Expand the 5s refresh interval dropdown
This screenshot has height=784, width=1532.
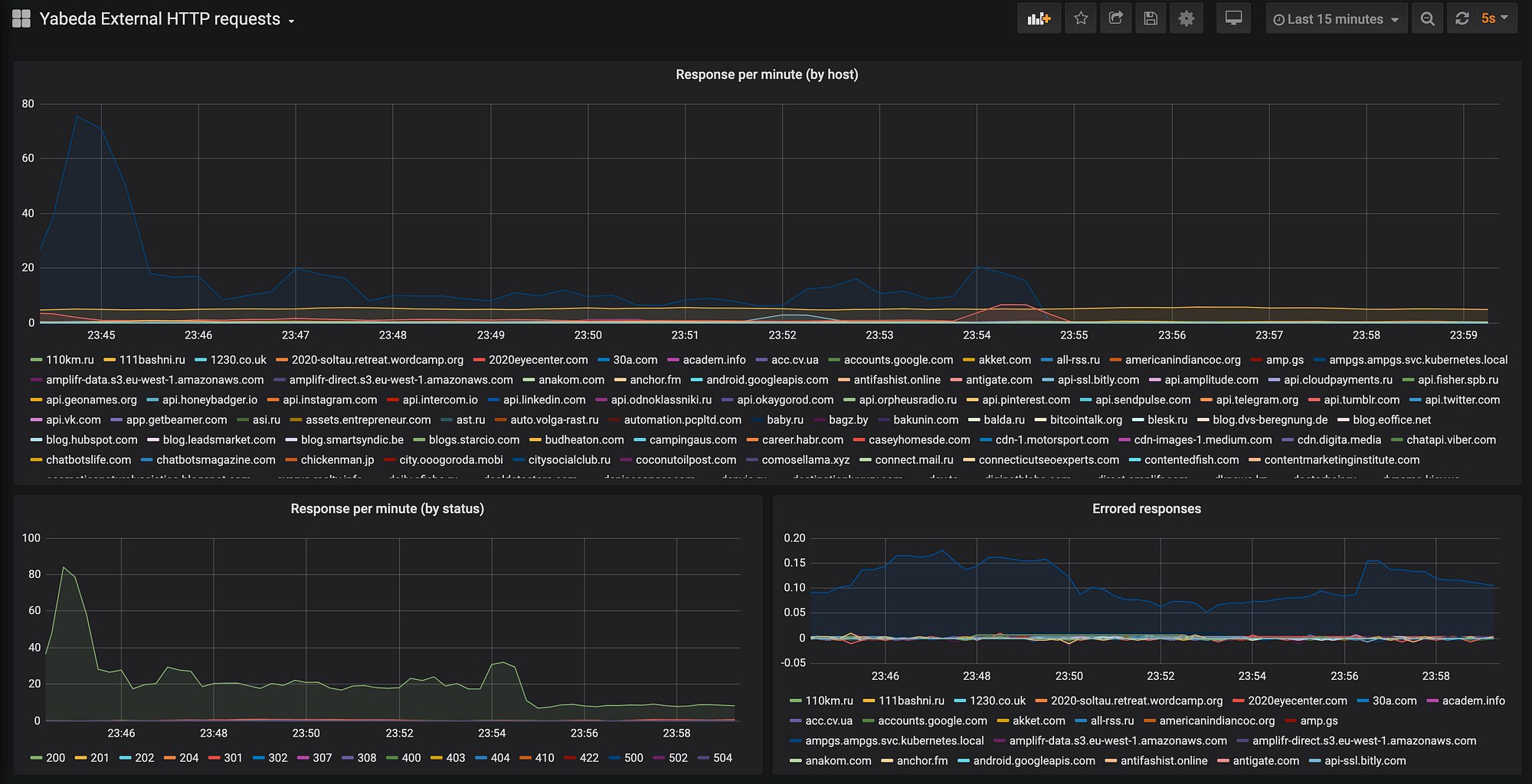coord(1495,19)
